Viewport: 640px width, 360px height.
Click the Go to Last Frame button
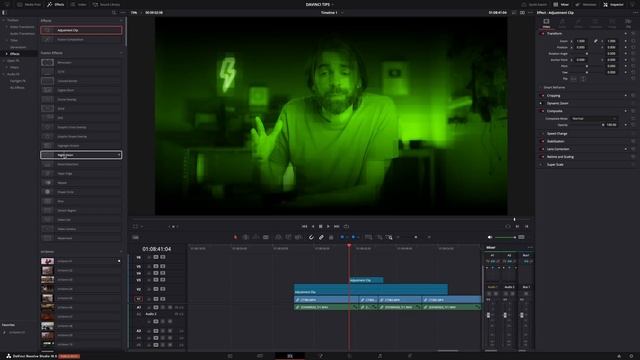coord(337,226)
